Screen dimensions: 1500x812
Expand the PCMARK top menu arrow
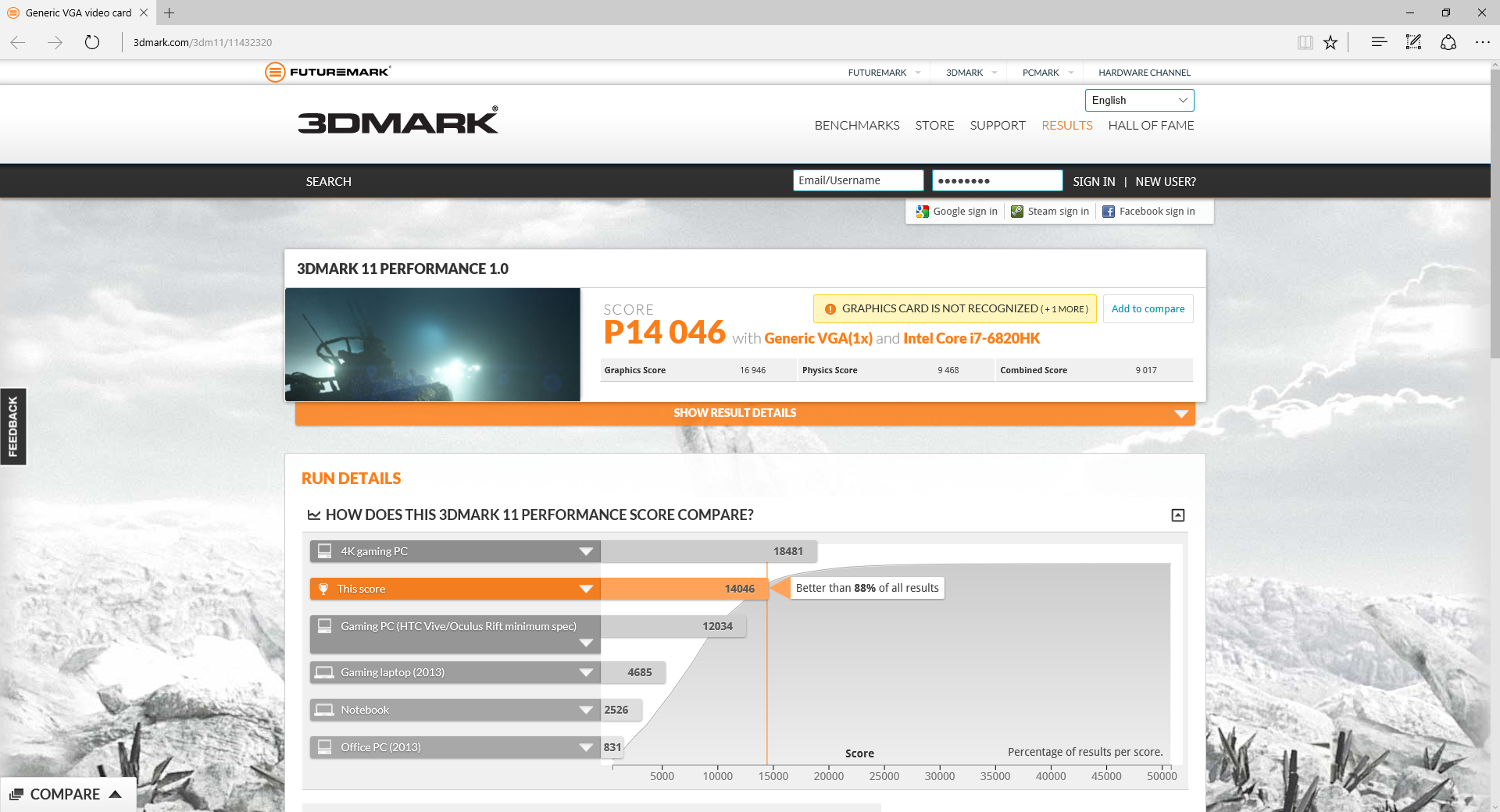(x=1071, y=73)
